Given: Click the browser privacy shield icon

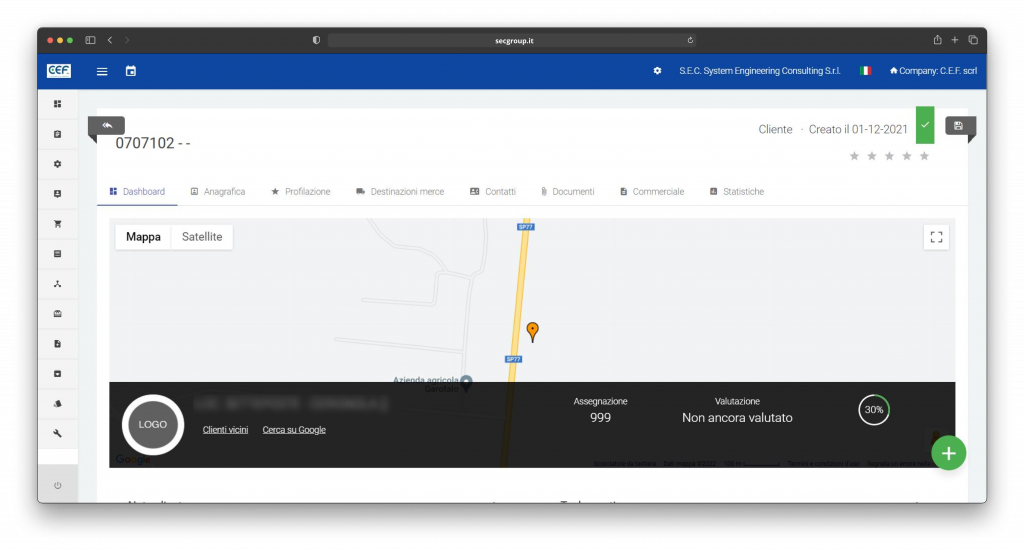Looking at the screenshot, I should [x=316, y=40].
